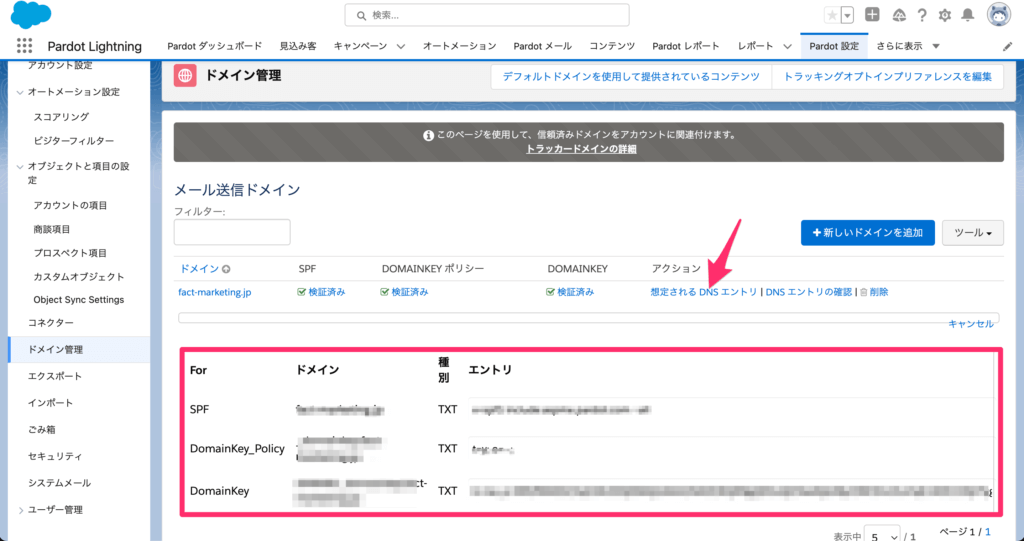Viewport: 1024px width, 541px height.
Task: Open the Help question mark icon
Action: (x=921, y=15)
